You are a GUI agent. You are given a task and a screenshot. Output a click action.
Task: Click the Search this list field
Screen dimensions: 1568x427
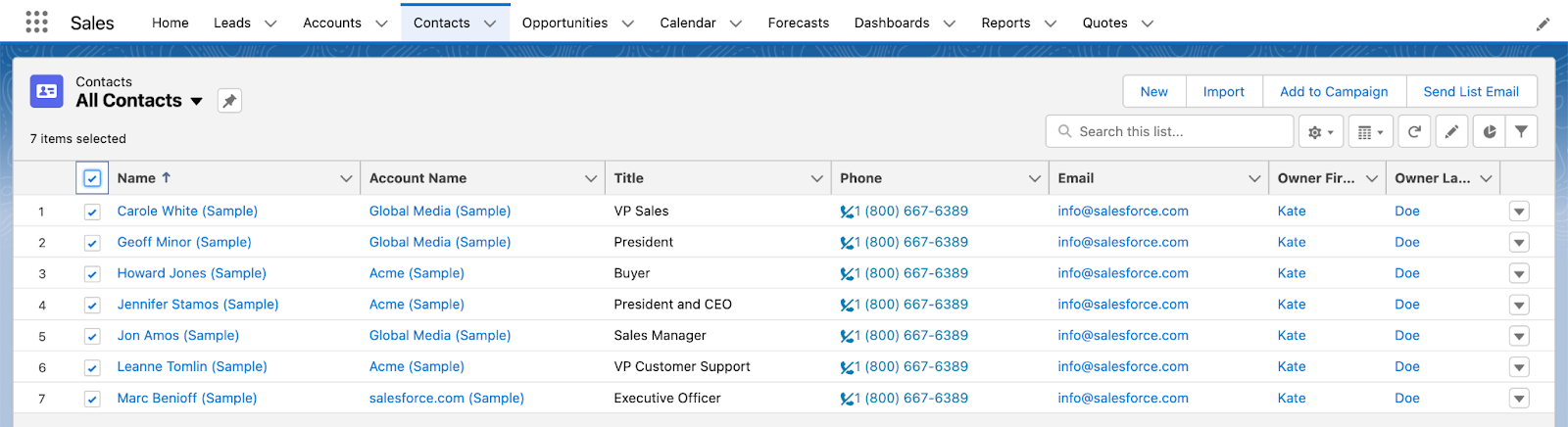click(x=1170, y=131)
